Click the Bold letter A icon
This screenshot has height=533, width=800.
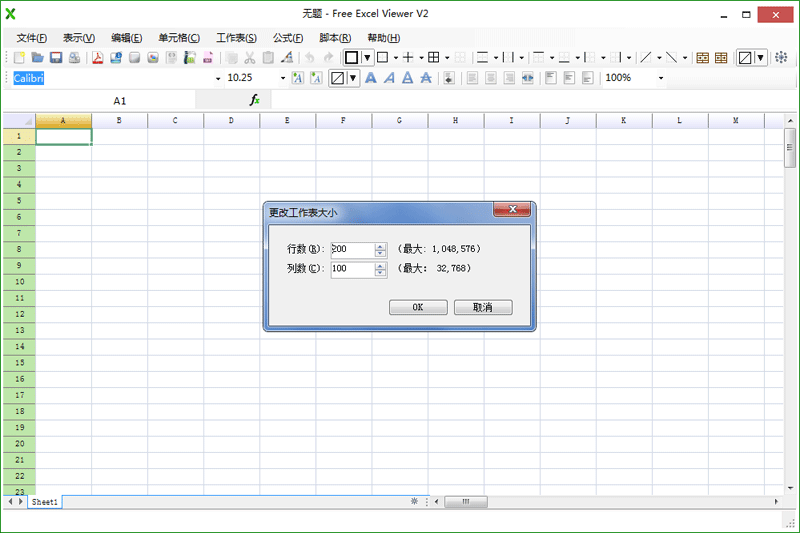pos(371,78)
